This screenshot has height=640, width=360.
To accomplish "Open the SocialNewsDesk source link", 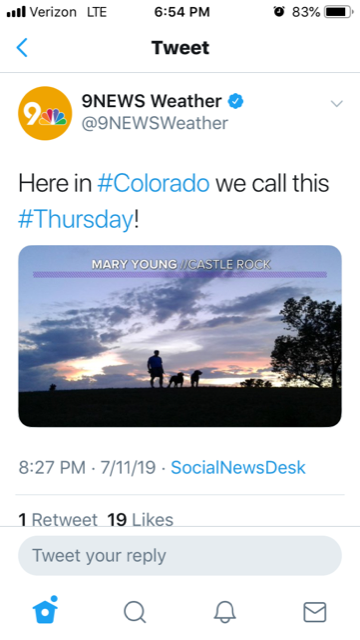I will click(x=238, y=467).
